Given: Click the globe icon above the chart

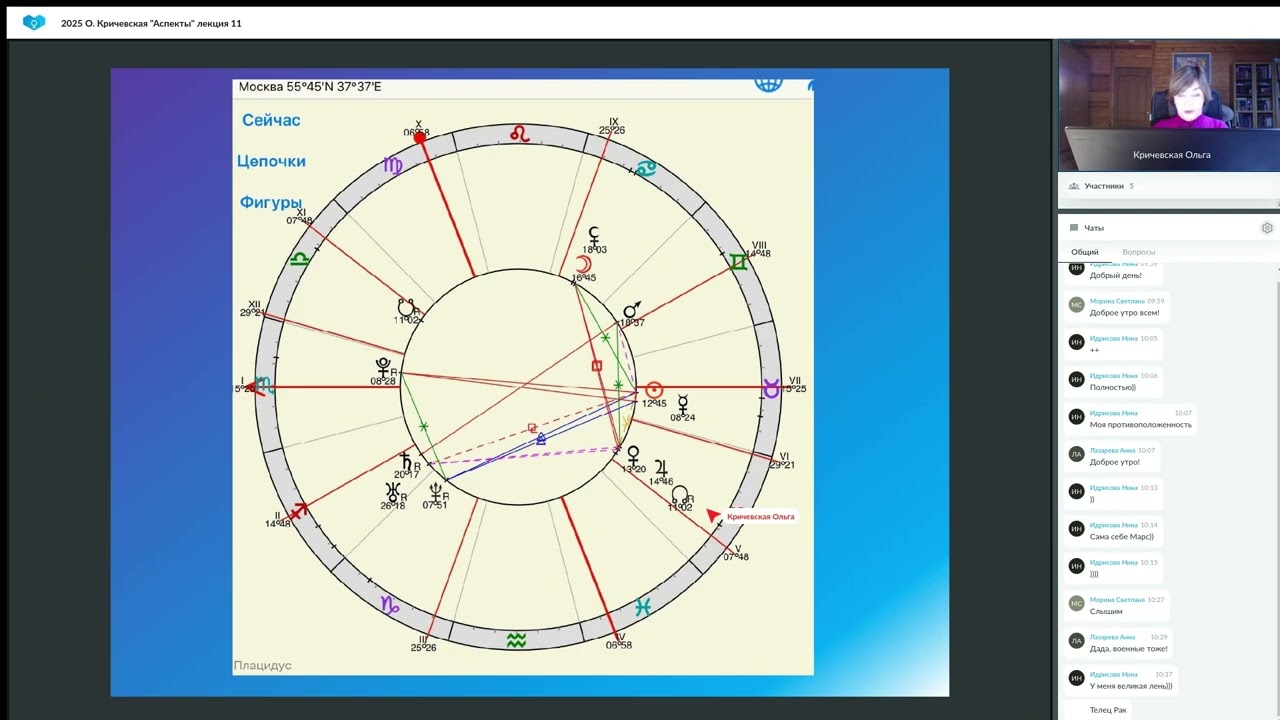Looking at the screenshot, I should 768,84.
